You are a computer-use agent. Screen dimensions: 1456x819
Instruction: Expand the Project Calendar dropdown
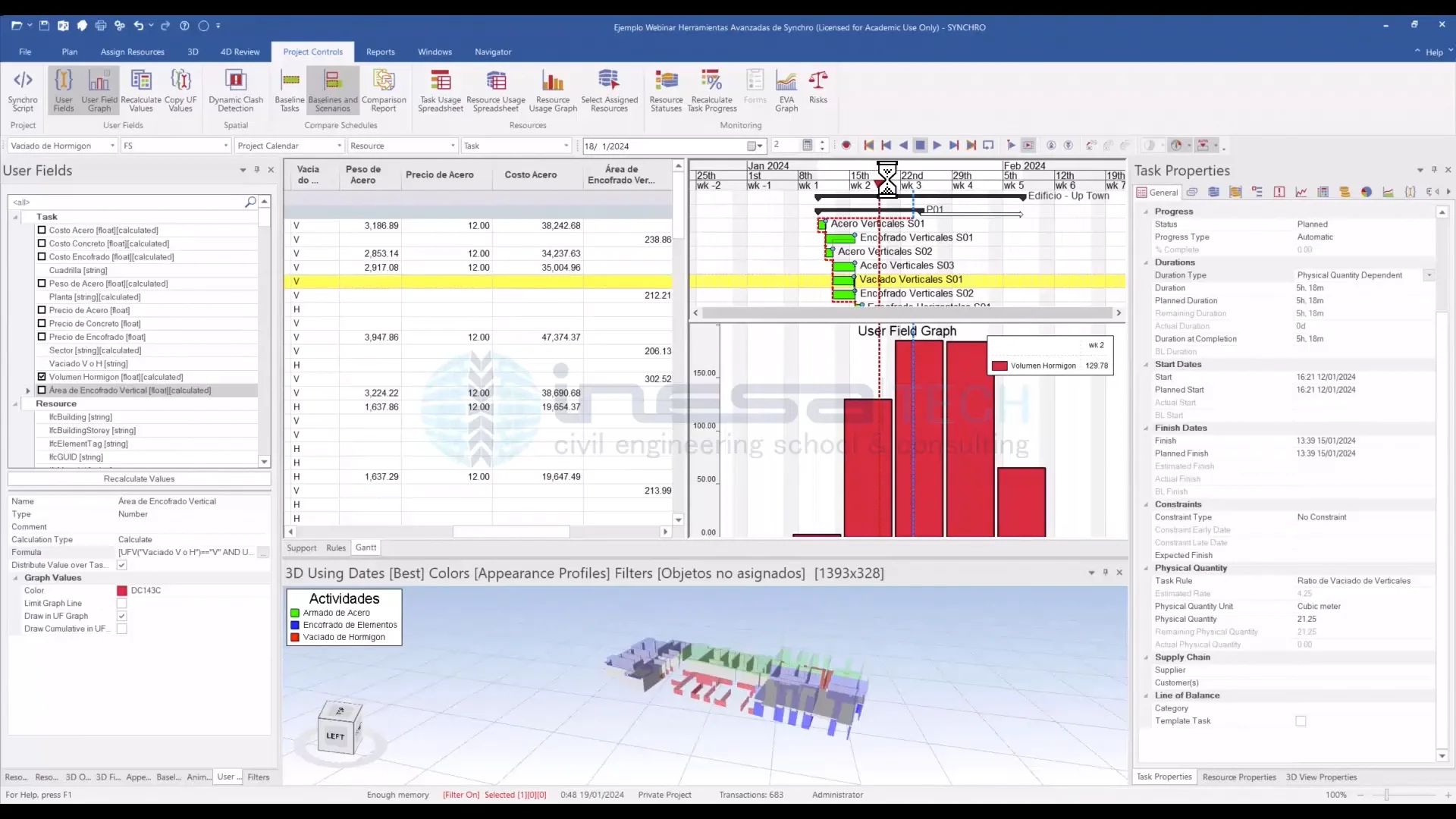tap(339, 146)
